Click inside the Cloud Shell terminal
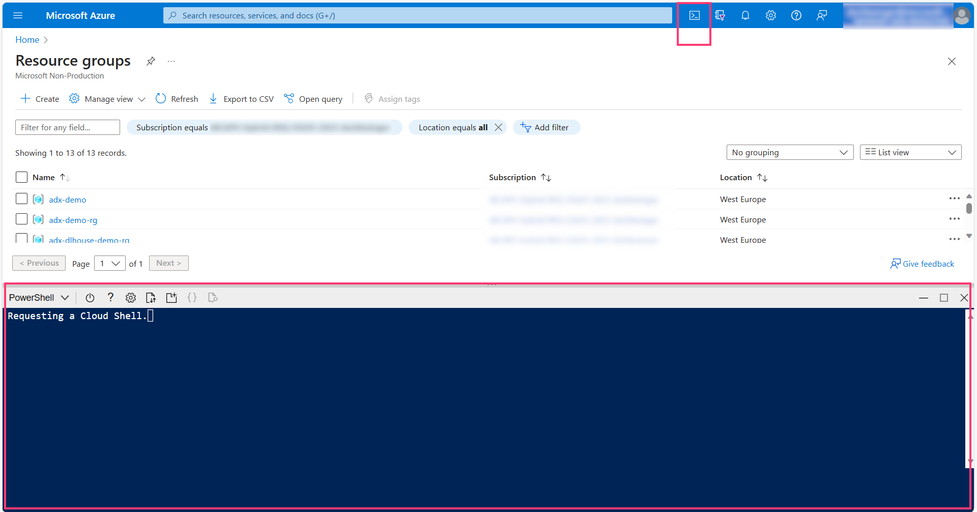The image size is (977, 512). coord(486,408)
